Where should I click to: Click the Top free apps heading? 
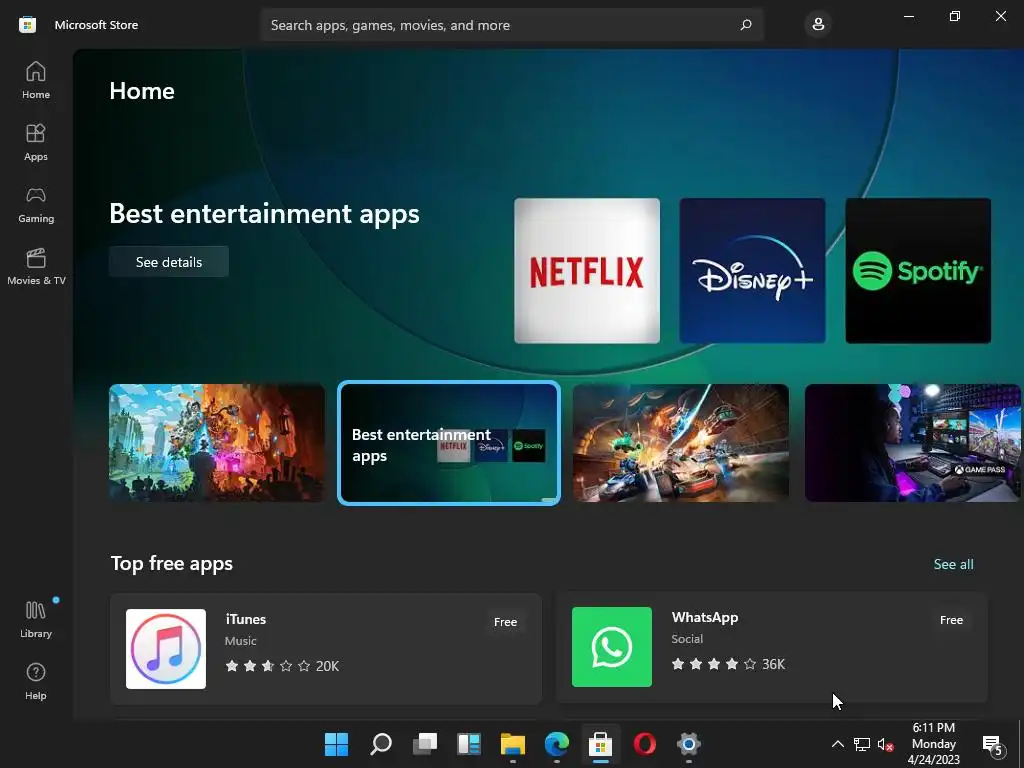click(172, 564)
